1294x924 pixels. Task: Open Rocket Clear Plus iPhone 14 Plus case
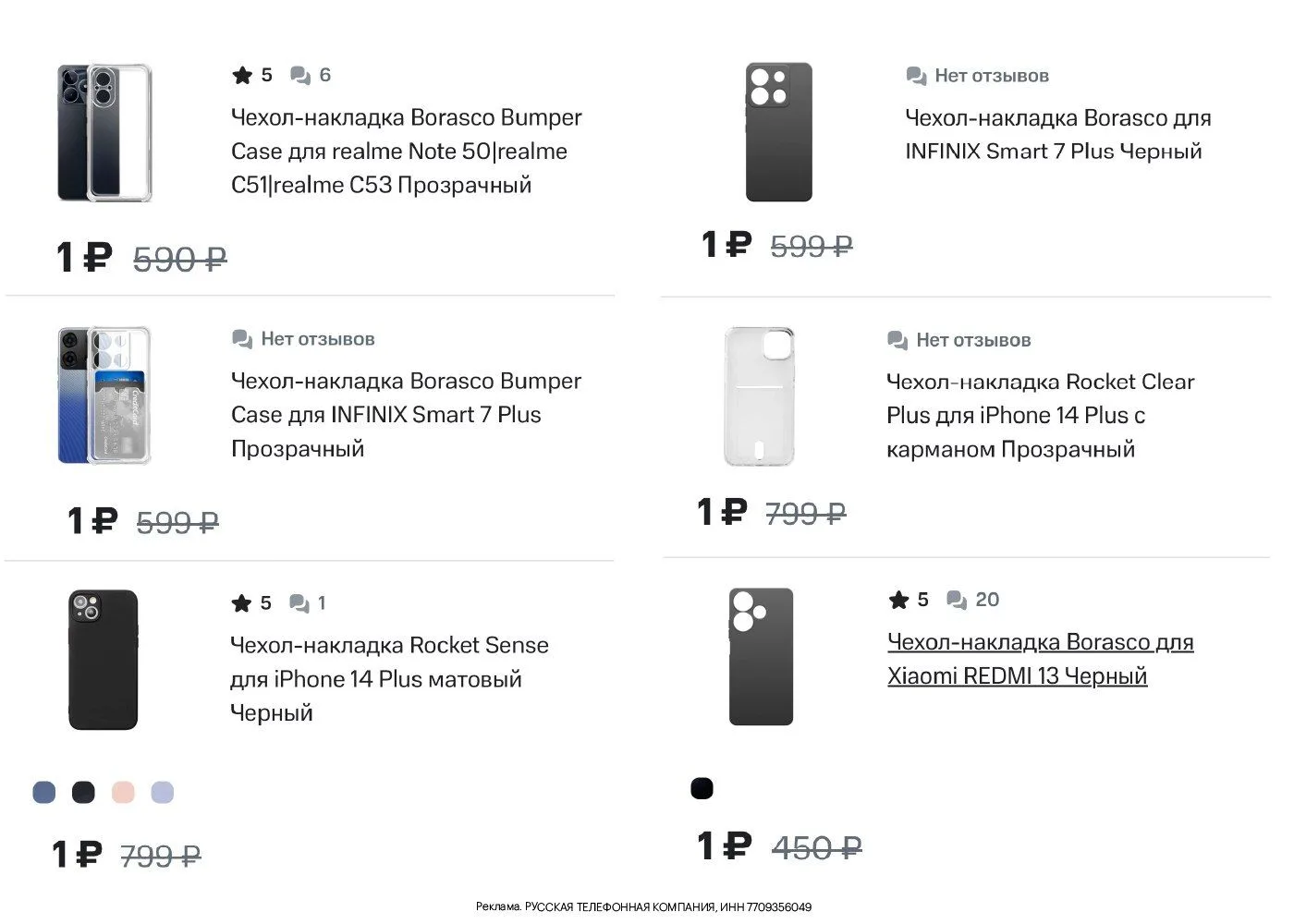click(x=1040, y=416)
